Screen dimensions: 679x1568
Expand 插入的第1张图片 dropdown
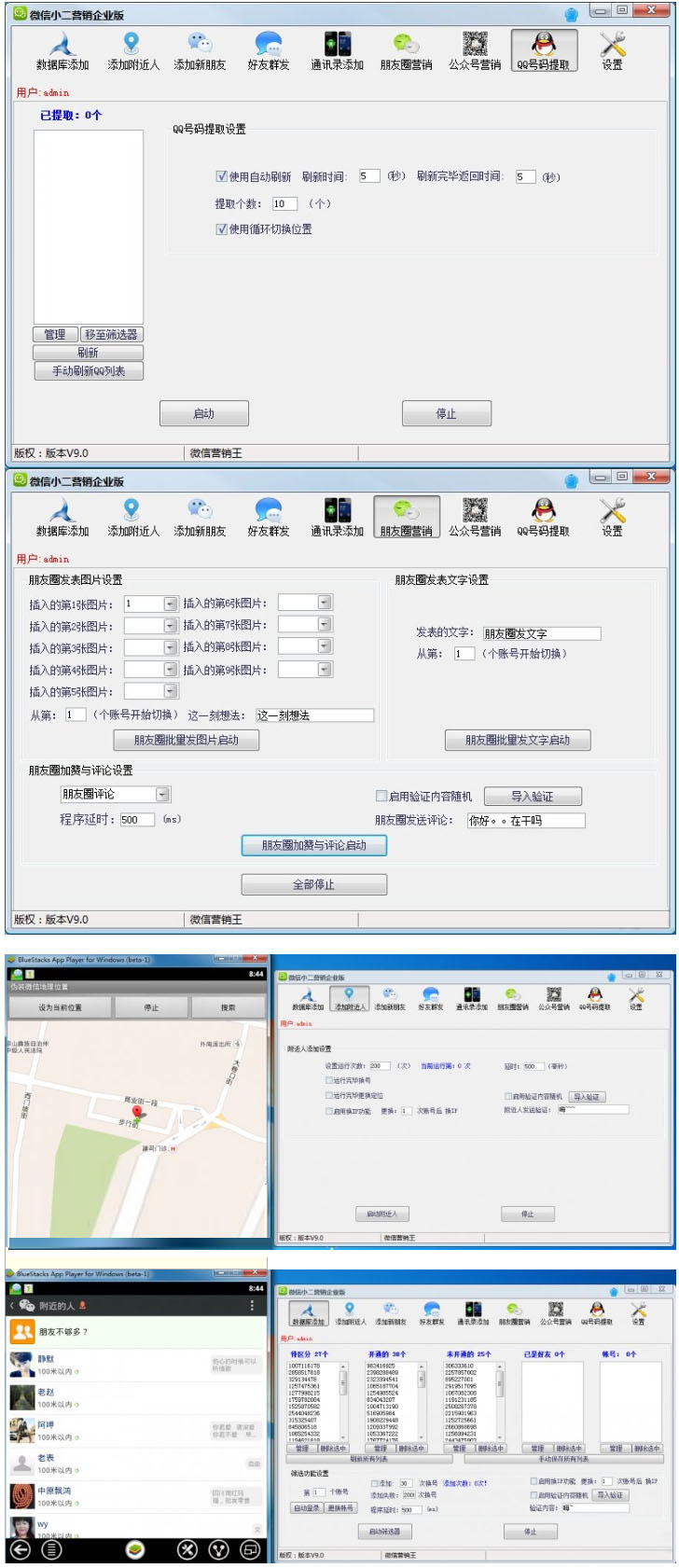pyautogui.click(x=170, y=604)
